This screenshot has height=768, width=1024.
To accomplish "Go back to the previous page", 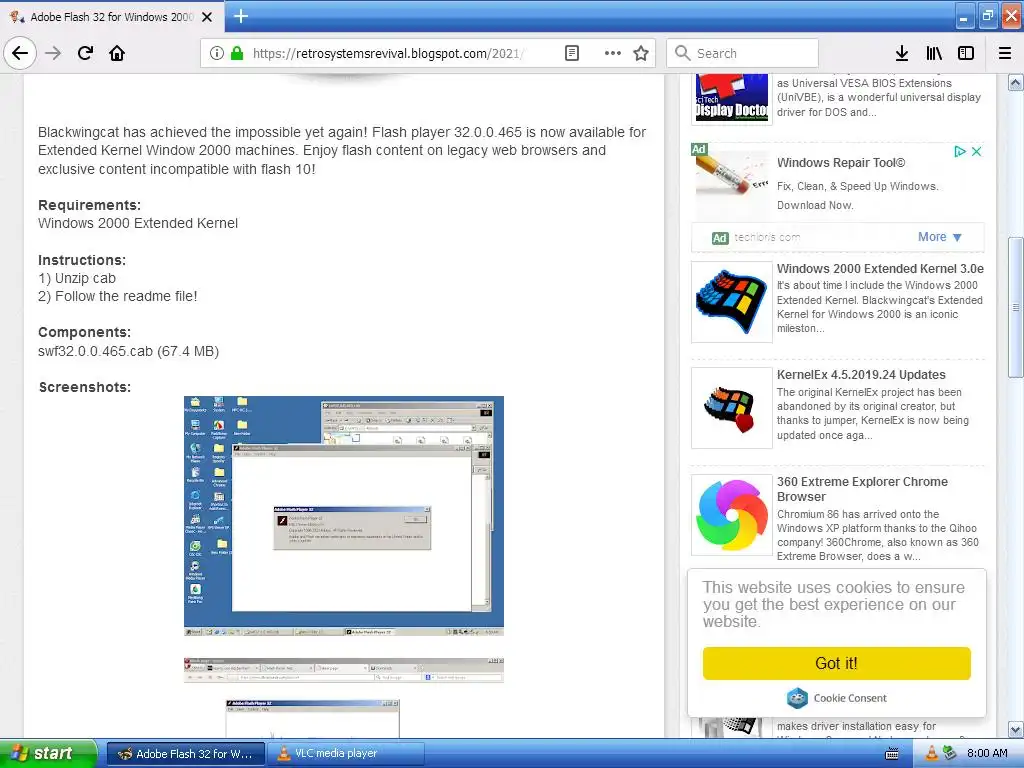I will (20, 53).
